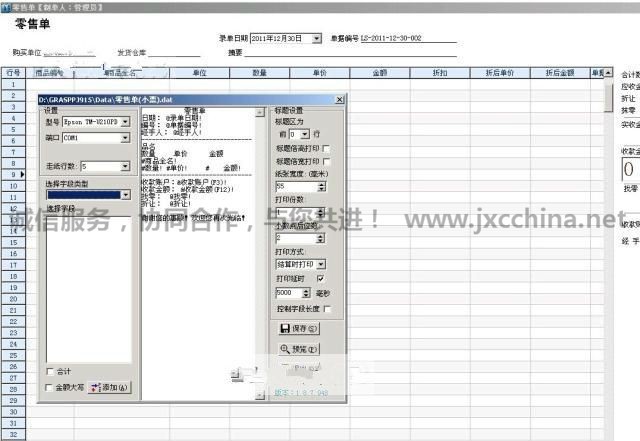Toggle the 打印延时 checkbox
Viewport: 640px width, 441px height.
click(x=320, y=278)
